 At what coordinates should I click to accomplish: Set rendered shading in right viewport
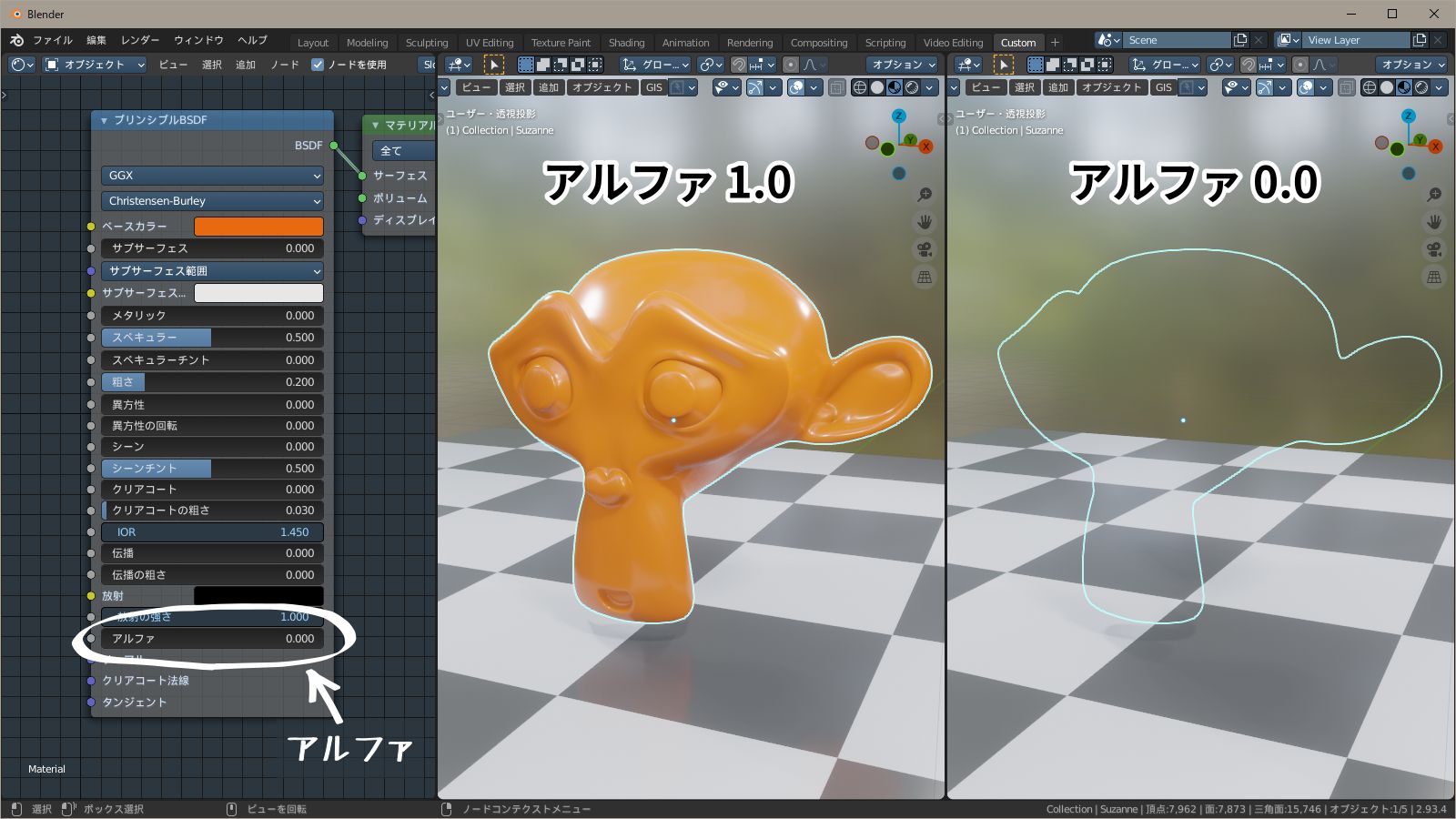coord(1421,87)
